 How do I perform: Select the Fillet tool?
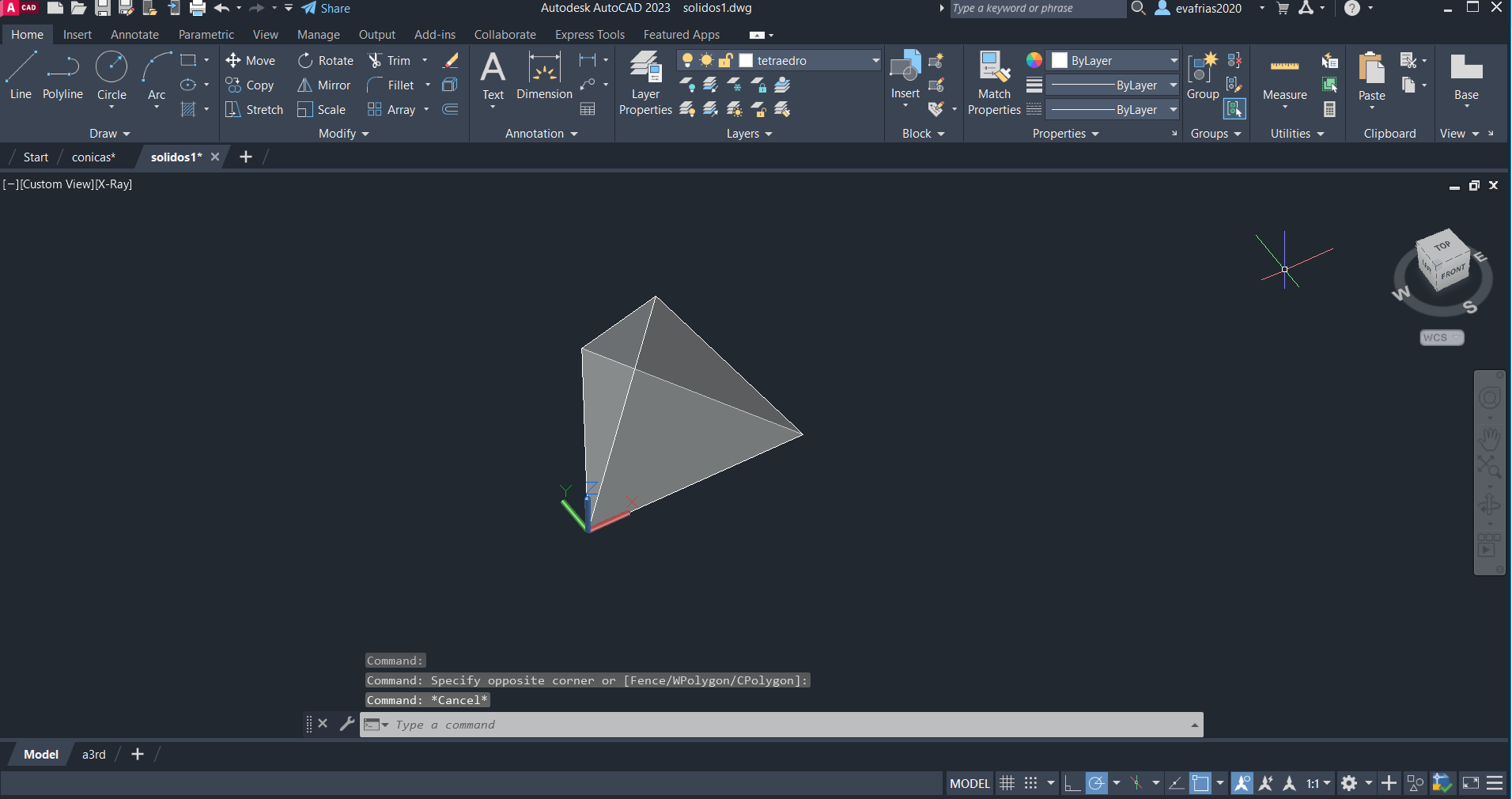click(391, 85)
